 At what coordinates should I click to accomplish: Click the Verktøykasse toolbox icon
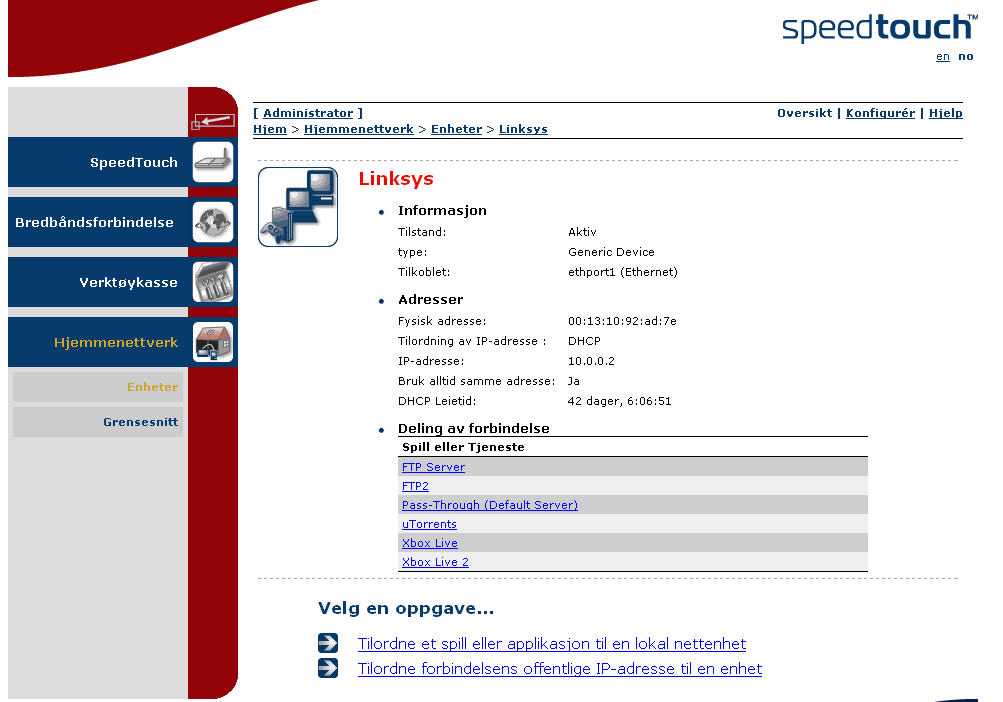(213, 282)
